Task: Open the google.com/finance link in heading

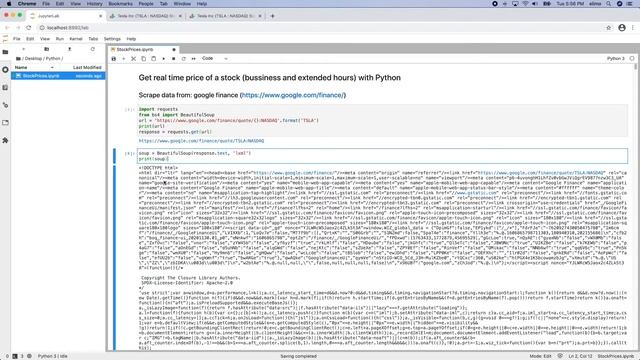Action: click(293, 95)
